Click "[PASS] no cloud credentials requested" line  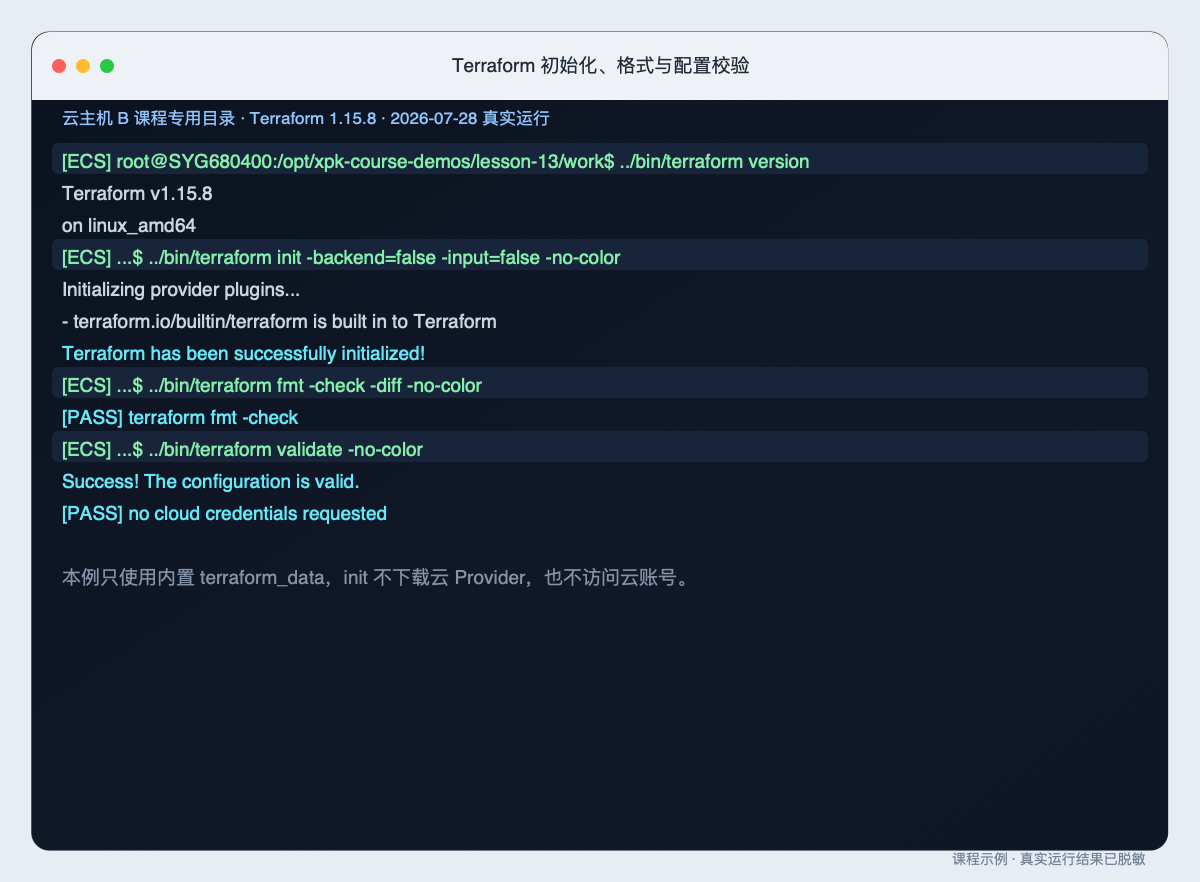click(x=224, y=513)
